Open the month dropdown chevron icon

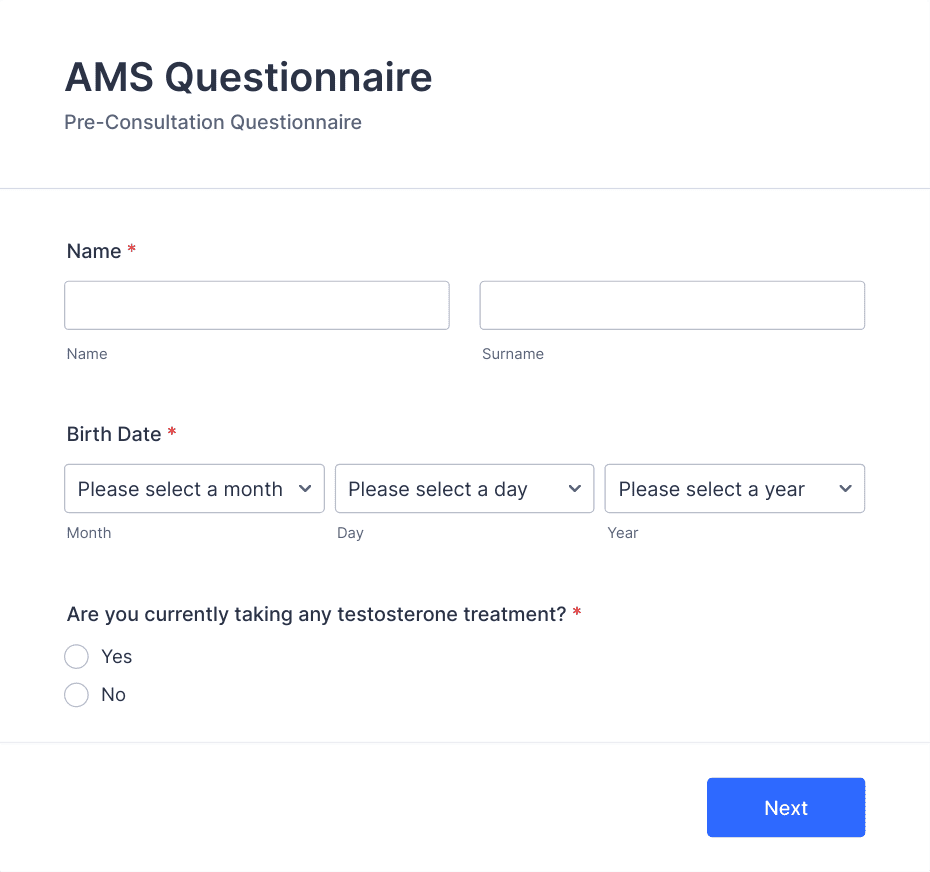click(306, 489)
